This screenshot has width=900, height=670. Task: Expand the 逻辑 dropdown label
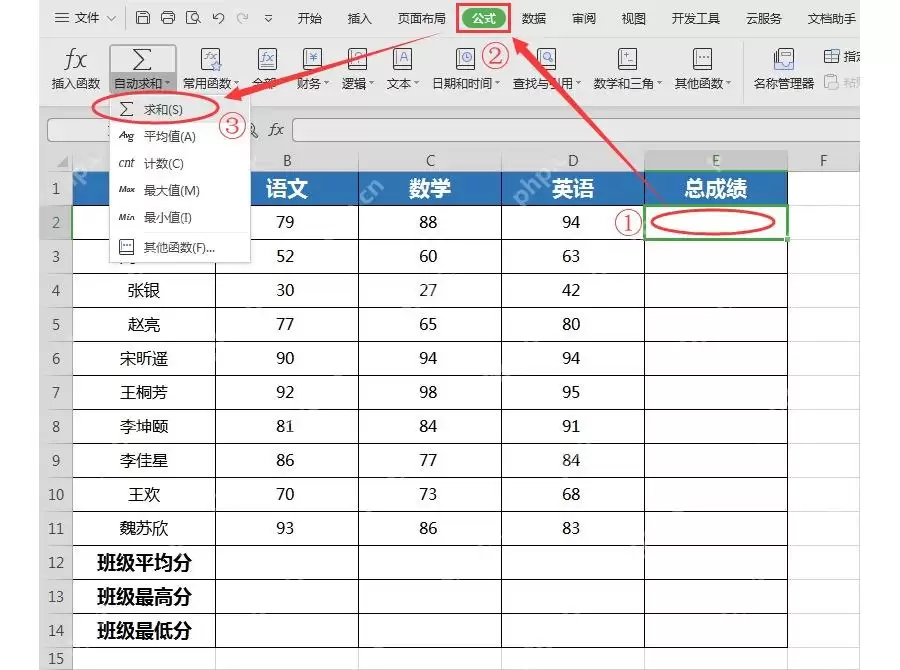click(x=358, y=83)
